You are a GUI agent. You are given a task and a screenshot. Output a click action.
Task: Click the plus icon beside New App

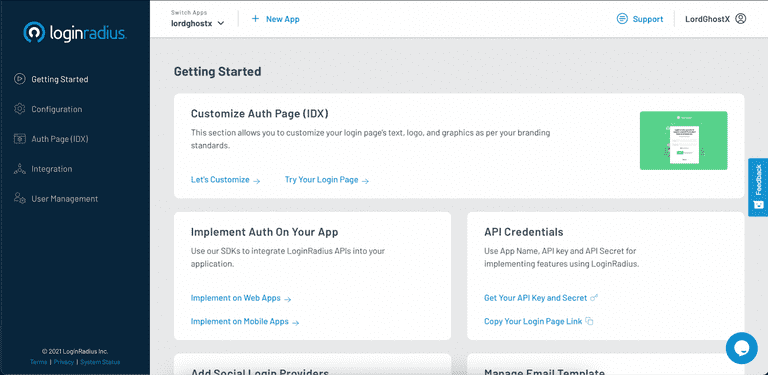point(255,19)
